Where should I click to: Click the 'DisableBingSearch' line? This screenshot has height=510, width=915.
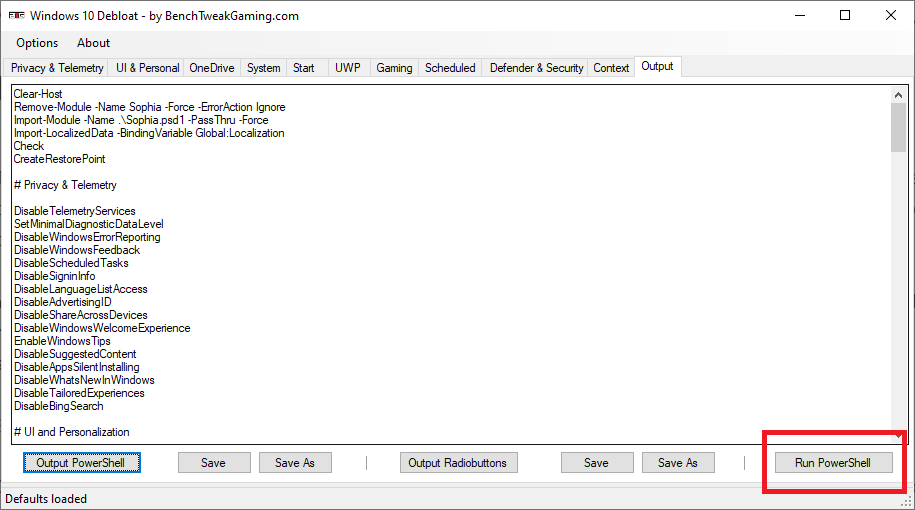click(58, 406)
